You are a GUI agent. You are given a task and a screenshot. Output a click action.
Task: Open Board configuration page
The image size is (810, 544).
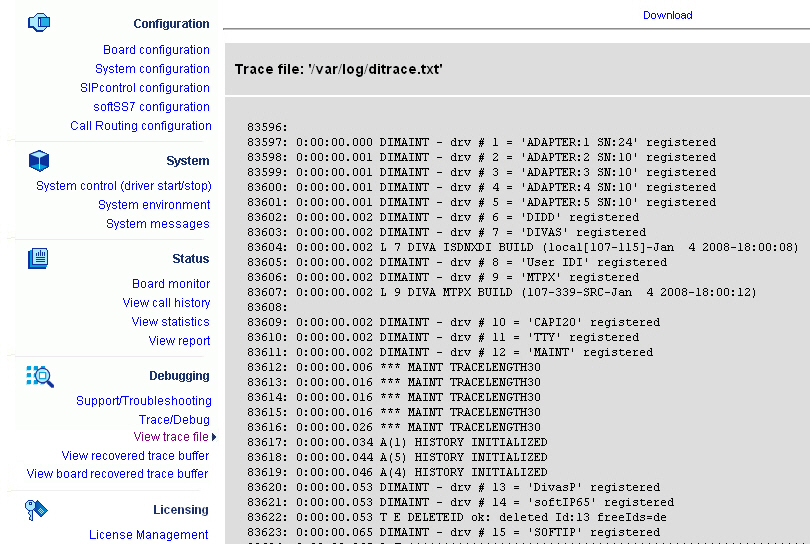pyautogui.click(x=156, y=50)
